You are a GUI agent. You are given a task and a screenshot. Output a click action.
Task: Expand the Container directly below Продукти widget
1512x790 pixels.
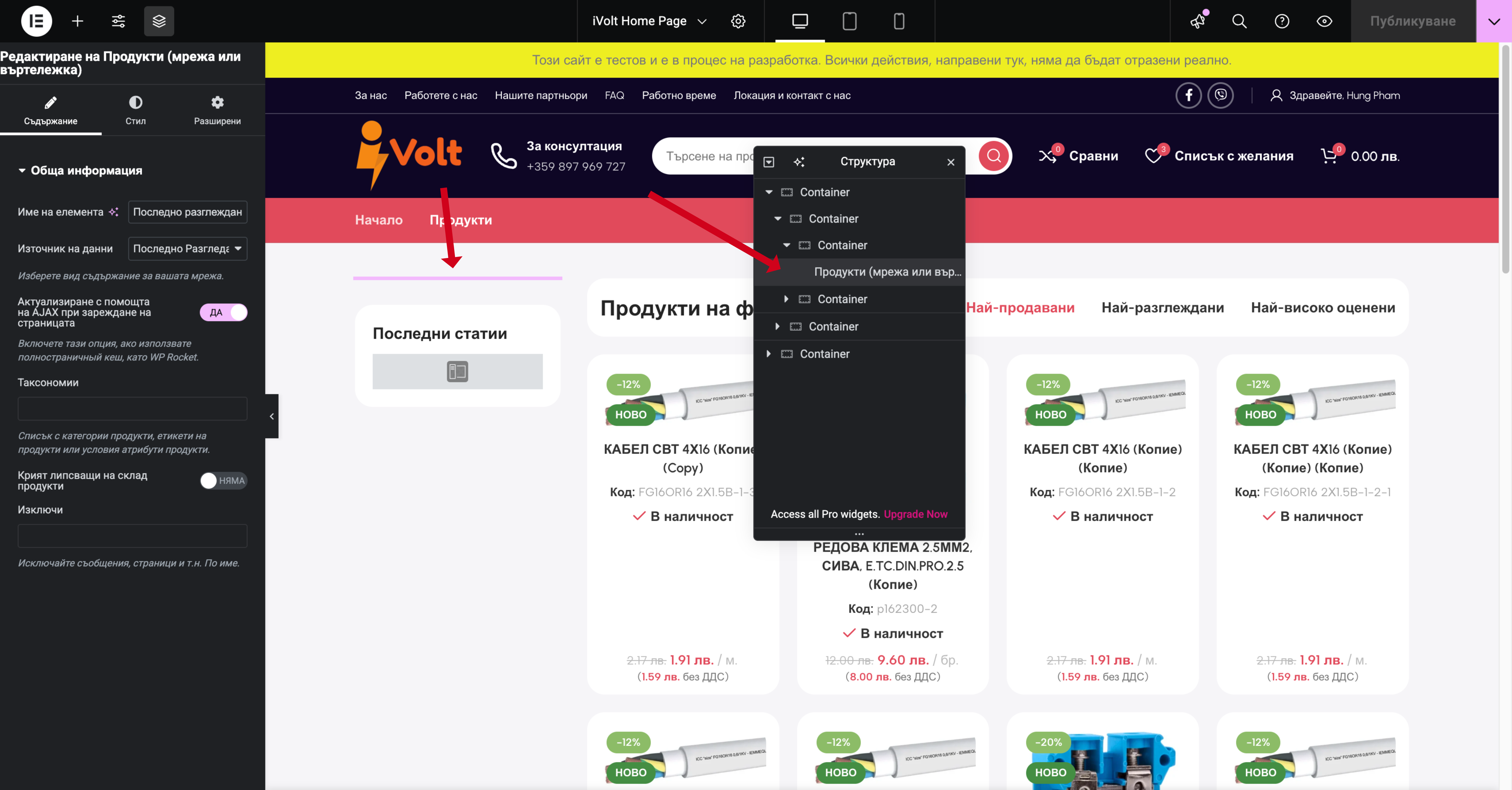click(787, 299)
